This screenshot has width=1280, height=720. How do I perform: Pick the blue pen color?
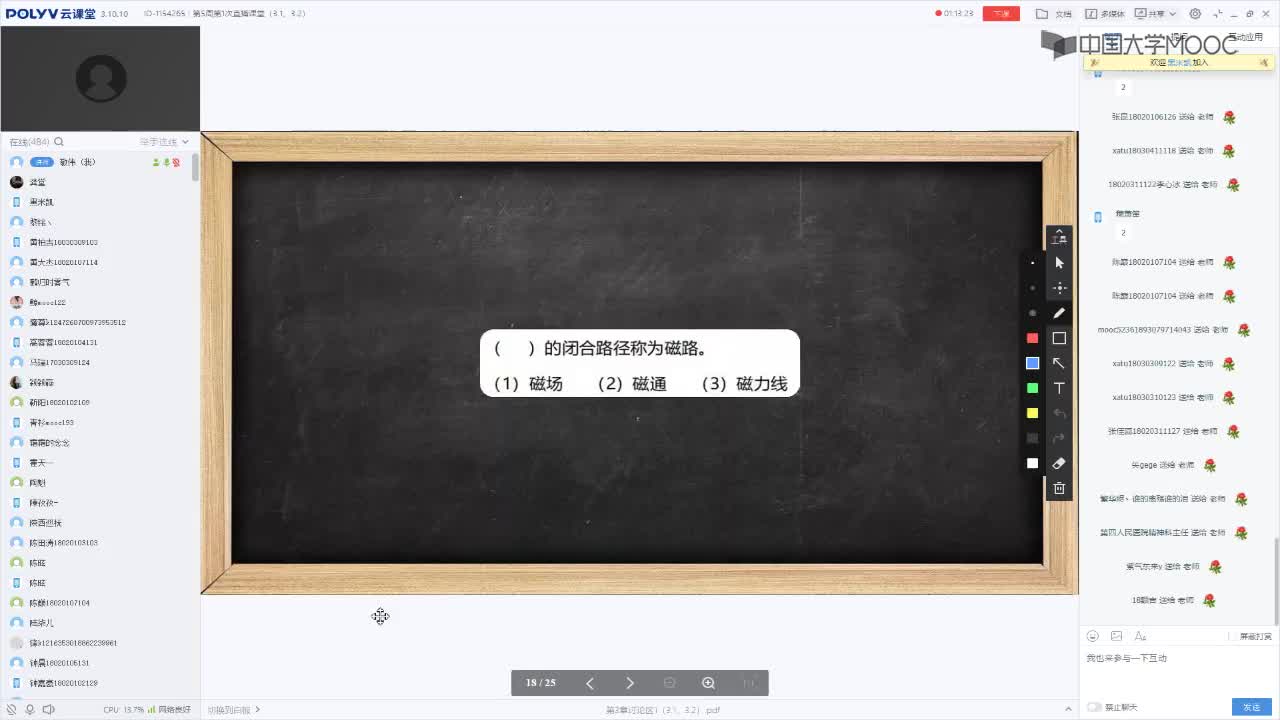[1033, 363]
